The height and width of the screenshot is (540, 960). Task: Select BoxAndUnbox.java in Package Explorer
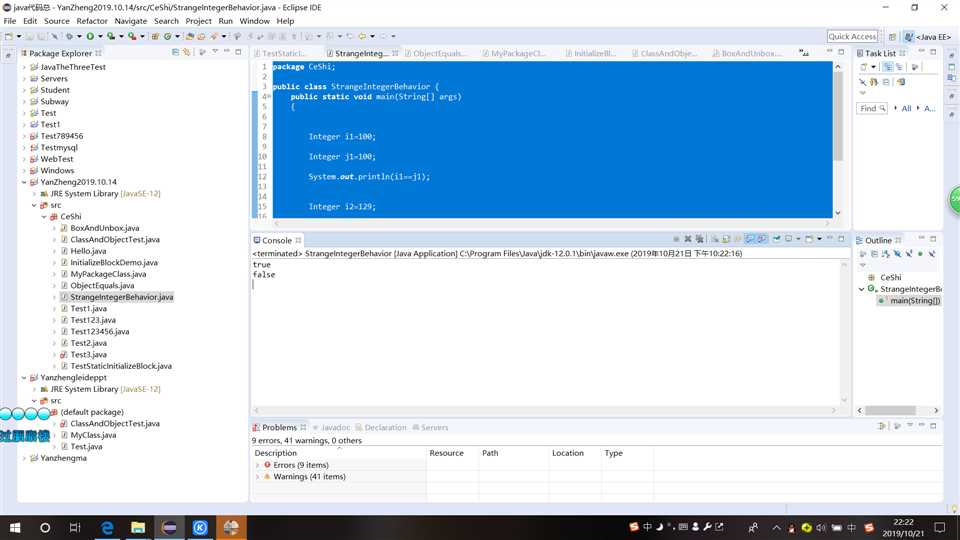pos(104,228)
